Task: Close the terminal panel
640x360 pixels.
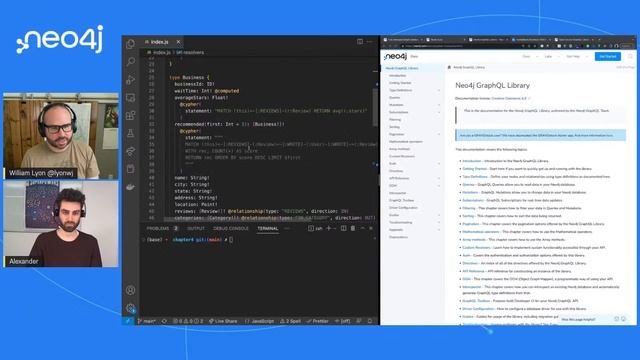Action: pos(371,229)
